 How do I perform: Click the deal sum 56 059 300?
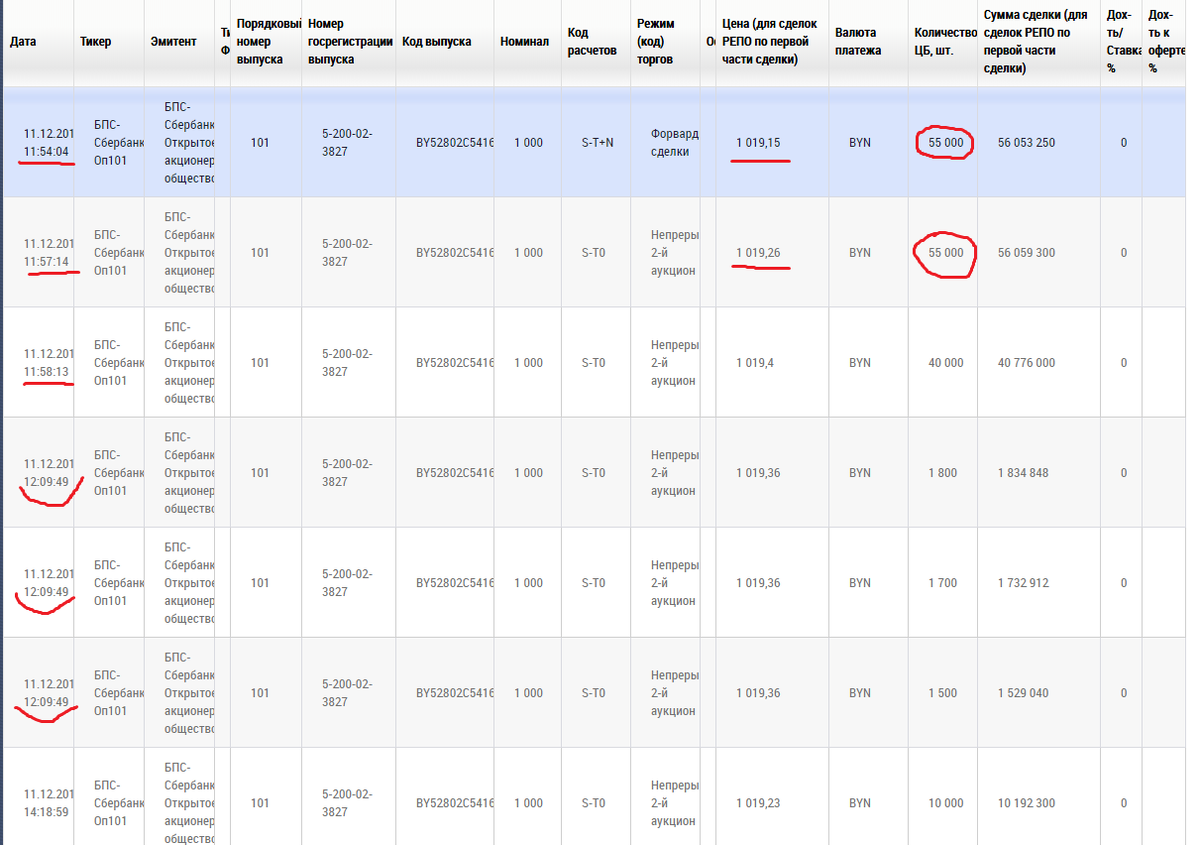tap(1026, 253)
